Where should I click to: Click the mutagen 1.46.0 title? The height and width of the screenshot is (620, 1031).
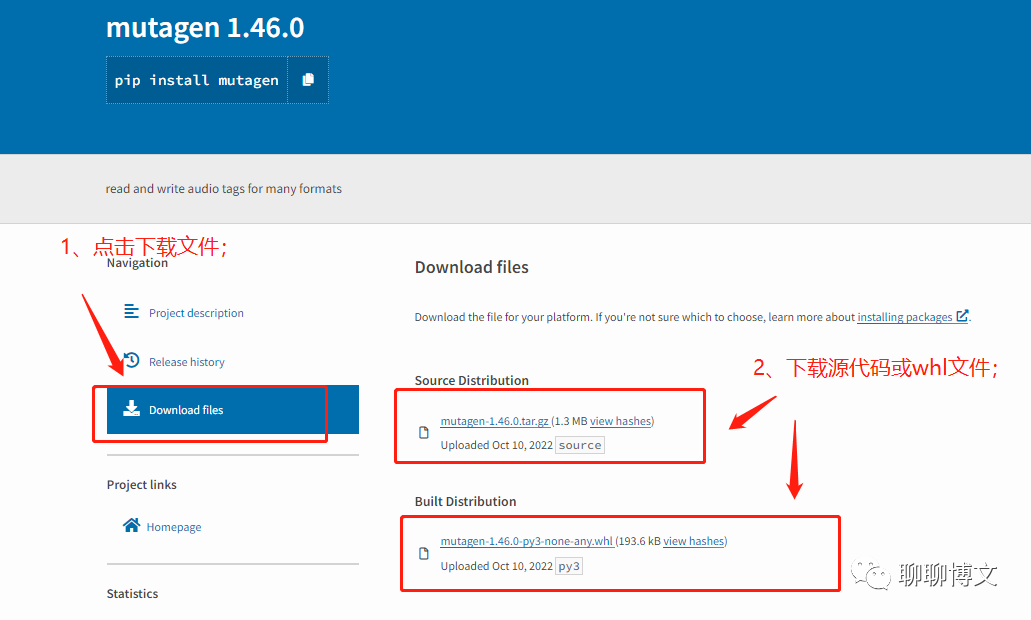click(x=205, y=28)
